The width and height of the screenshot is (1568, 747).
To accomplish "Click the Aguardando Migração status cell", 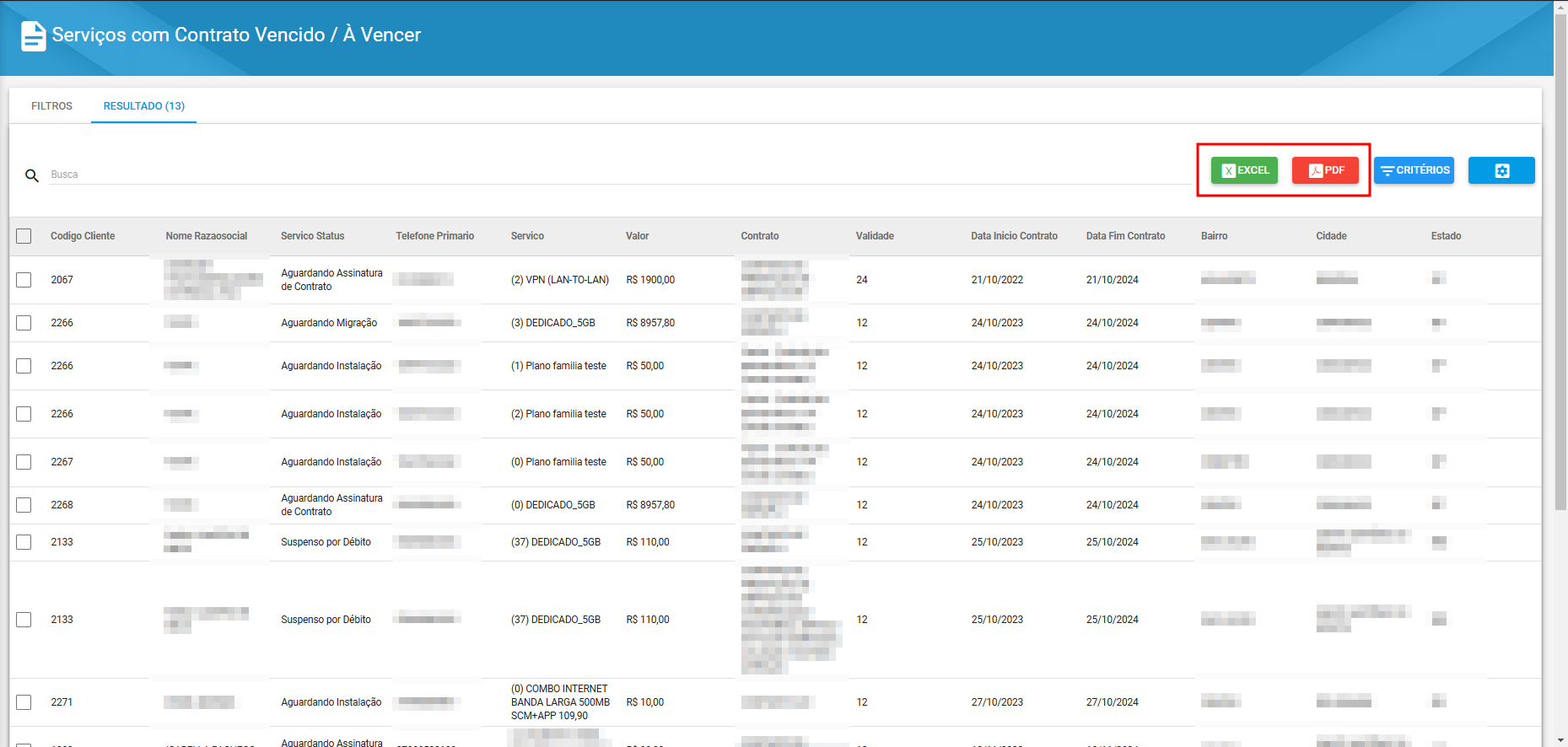I will [329, 323].
